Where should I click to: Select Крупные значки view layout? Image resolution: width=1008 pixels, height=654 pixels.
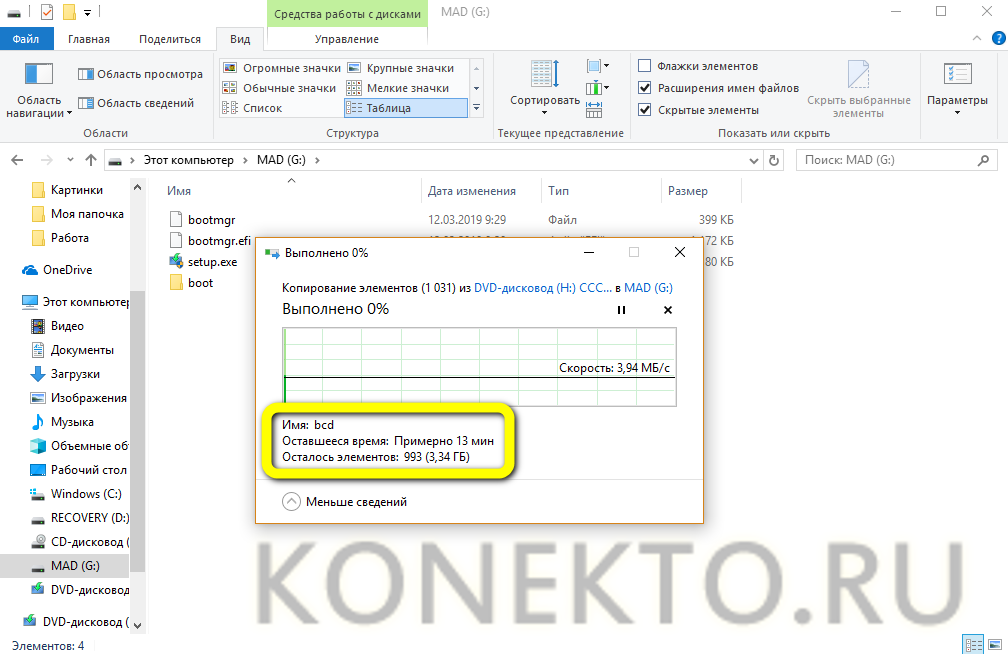click(400, 68)
